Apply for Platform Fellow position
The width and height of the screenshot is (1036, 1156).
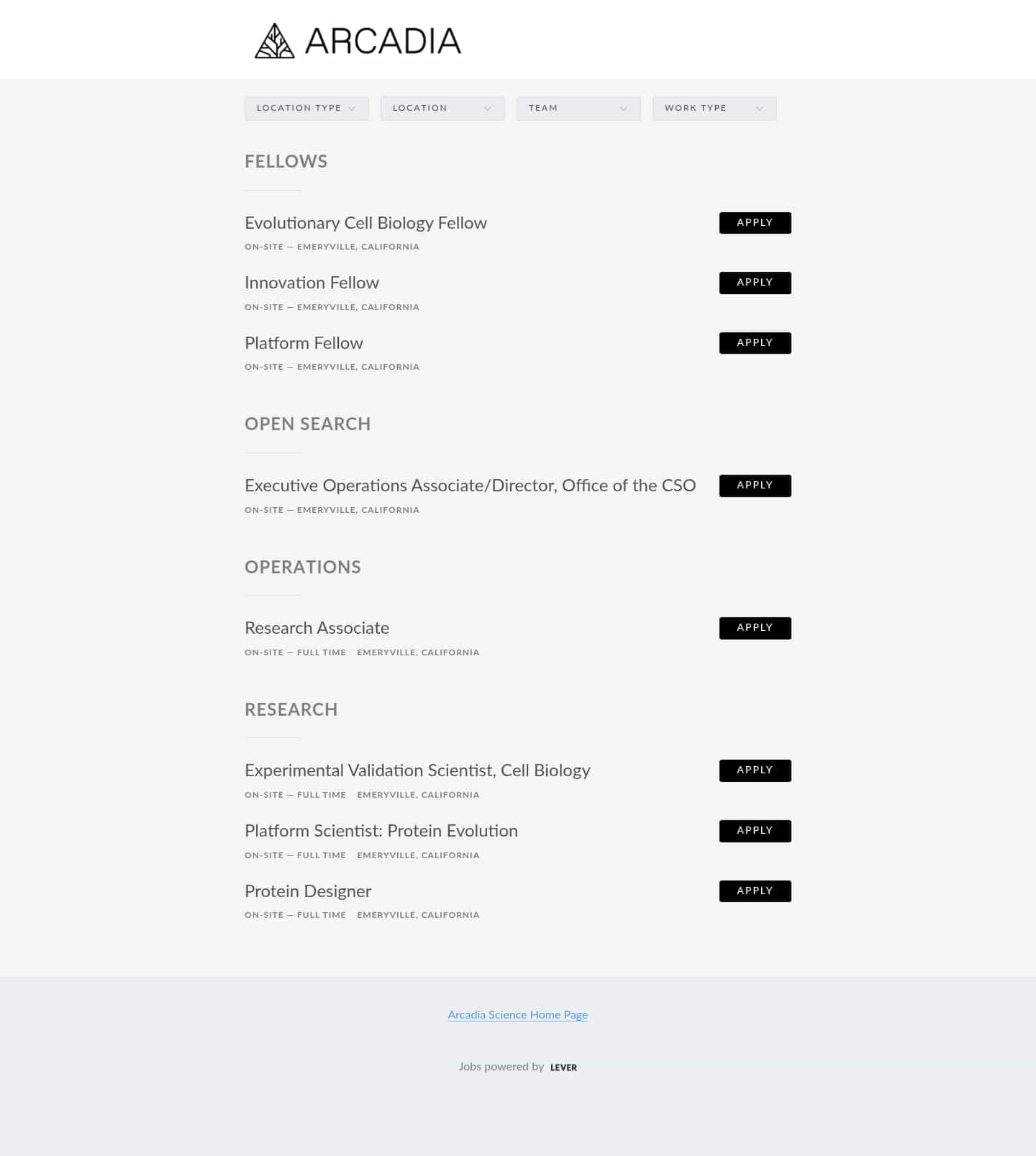click(755, 342)
